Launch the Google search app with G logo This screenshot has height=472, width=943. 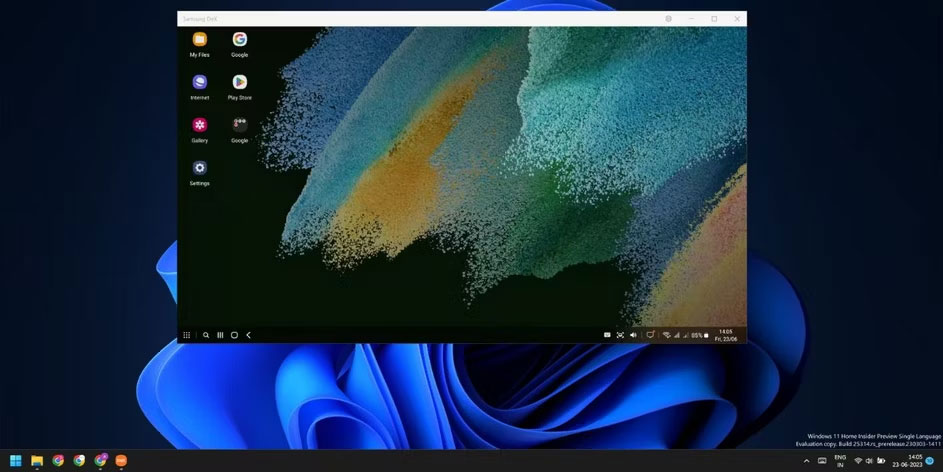coord(239,39)
